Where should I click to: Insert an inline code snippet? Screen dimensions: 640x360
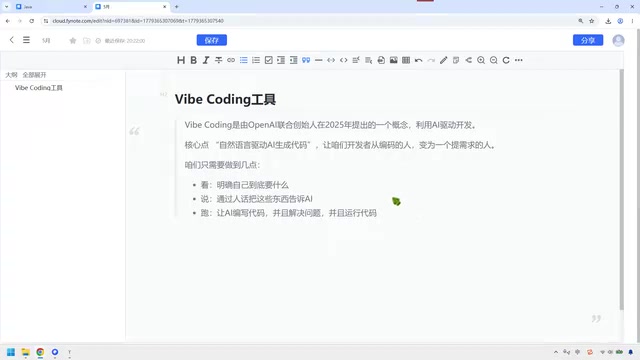pyautogui.click(x=331, y=60)
